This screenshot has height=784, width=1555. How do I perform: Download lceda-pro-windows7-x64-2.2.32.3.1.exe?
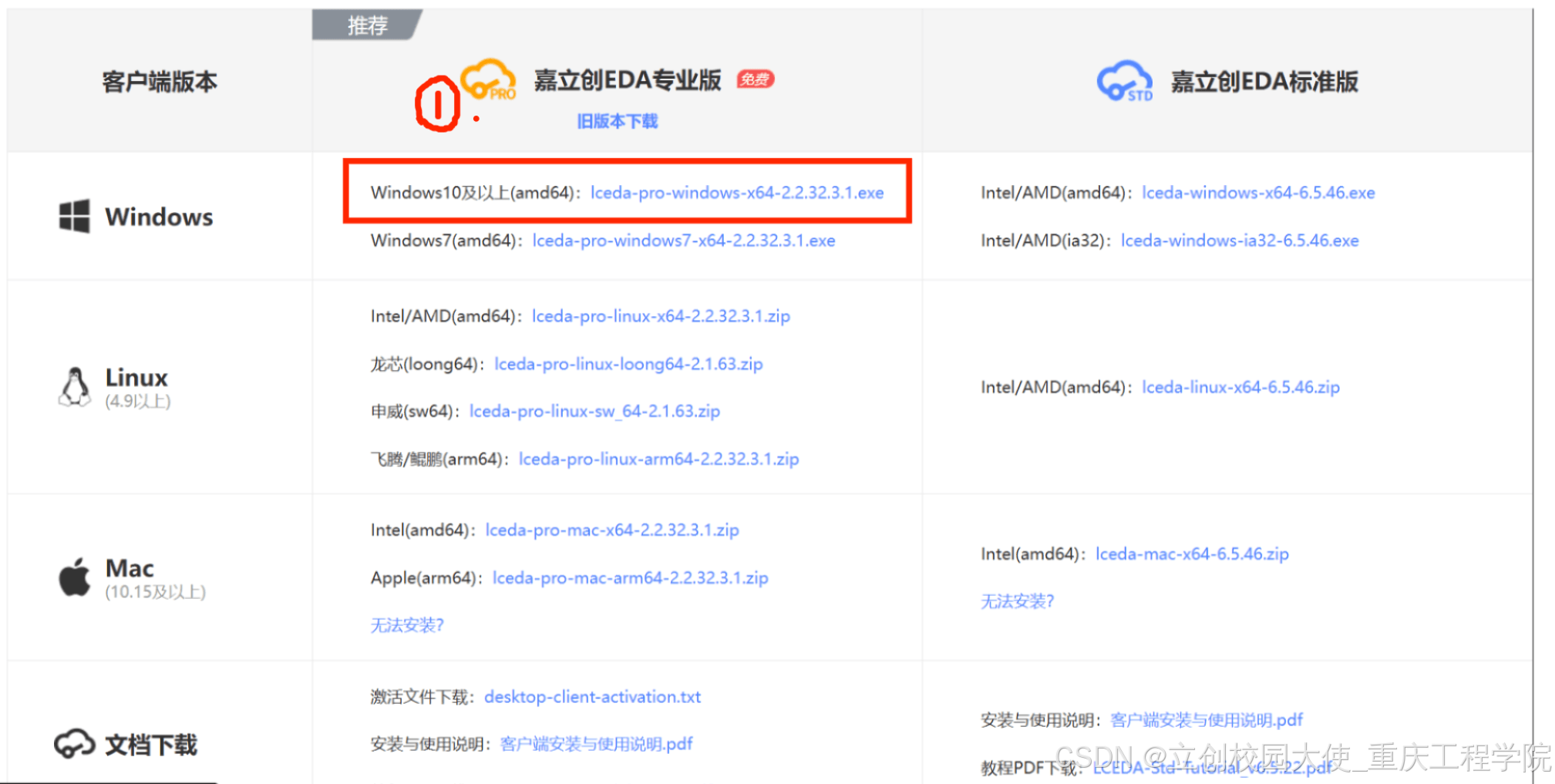684,241
